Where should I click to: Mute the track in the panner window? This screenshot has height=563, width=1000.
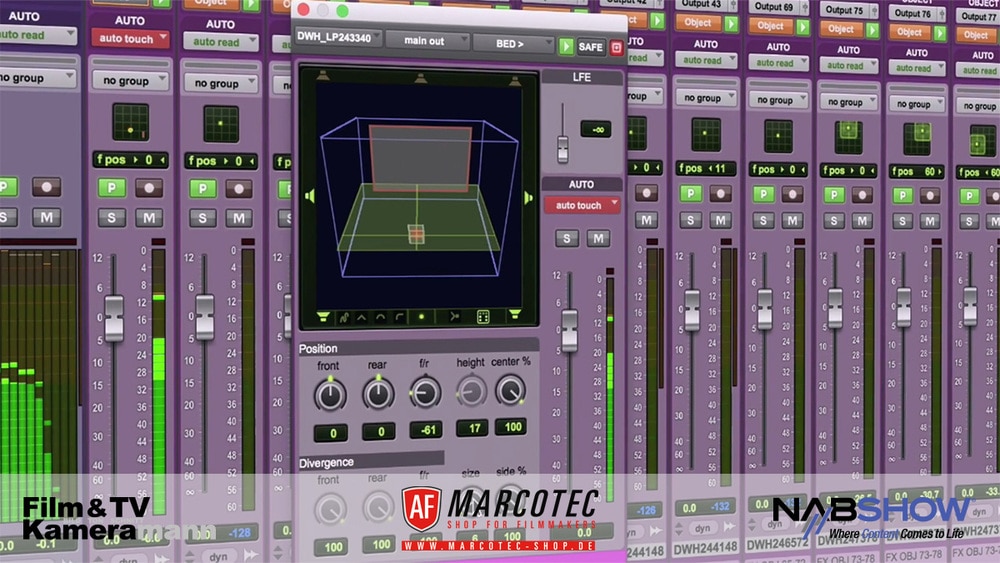coord(598,238)
